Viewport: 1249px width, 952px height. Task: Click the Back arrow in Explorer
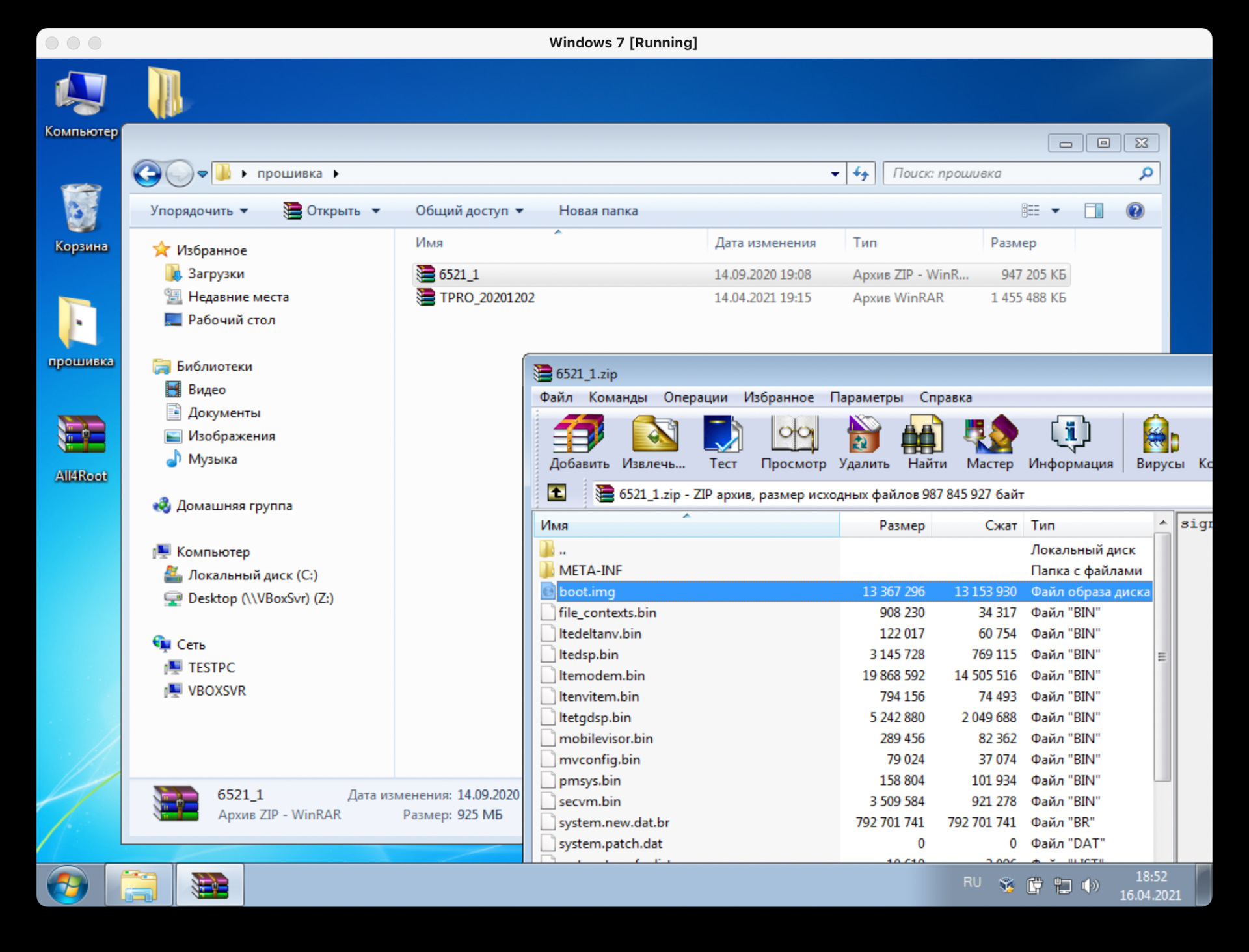point(147,174)
